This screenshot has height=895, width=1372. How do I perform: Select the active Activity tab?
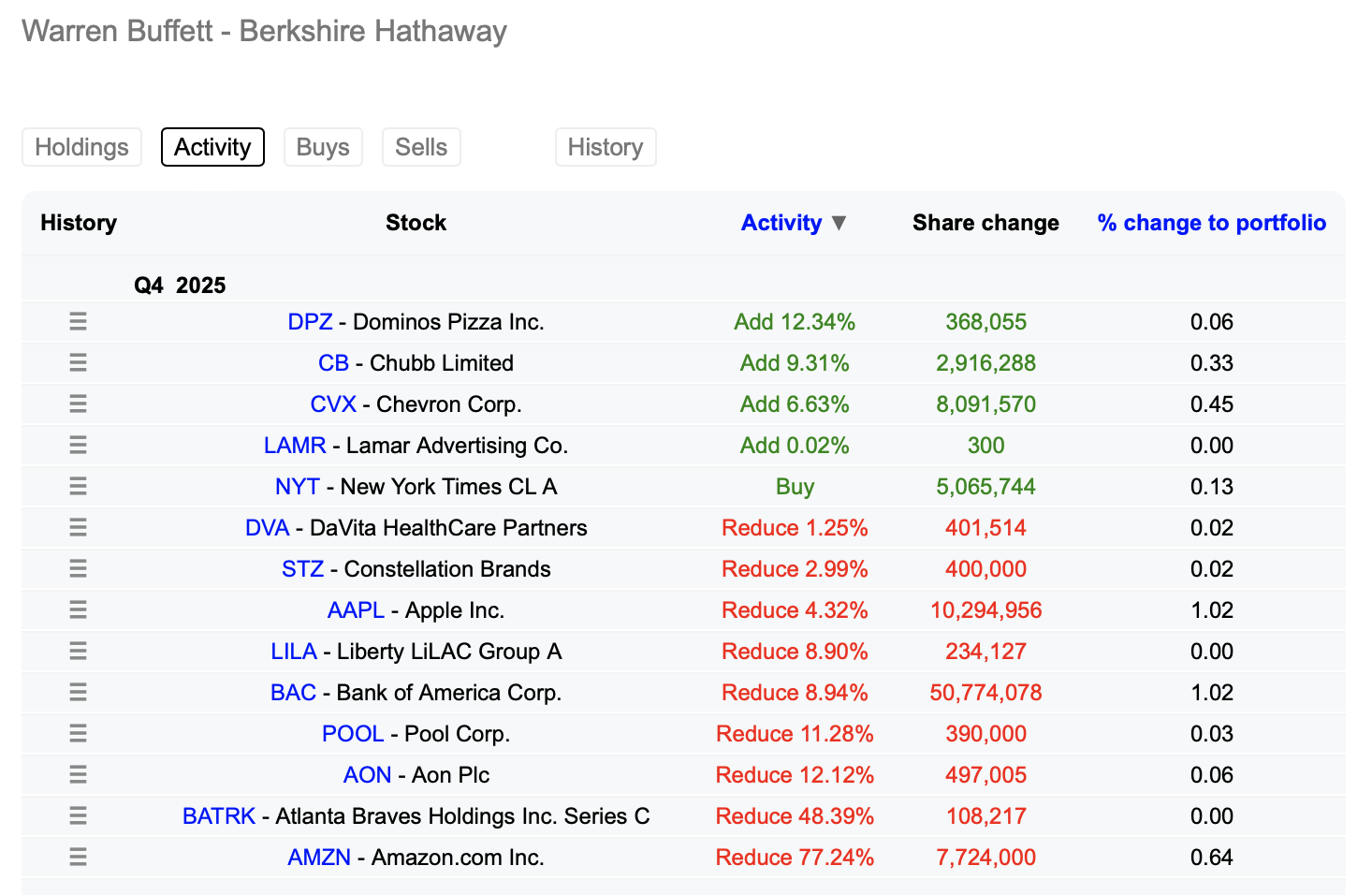pos(212,147)
